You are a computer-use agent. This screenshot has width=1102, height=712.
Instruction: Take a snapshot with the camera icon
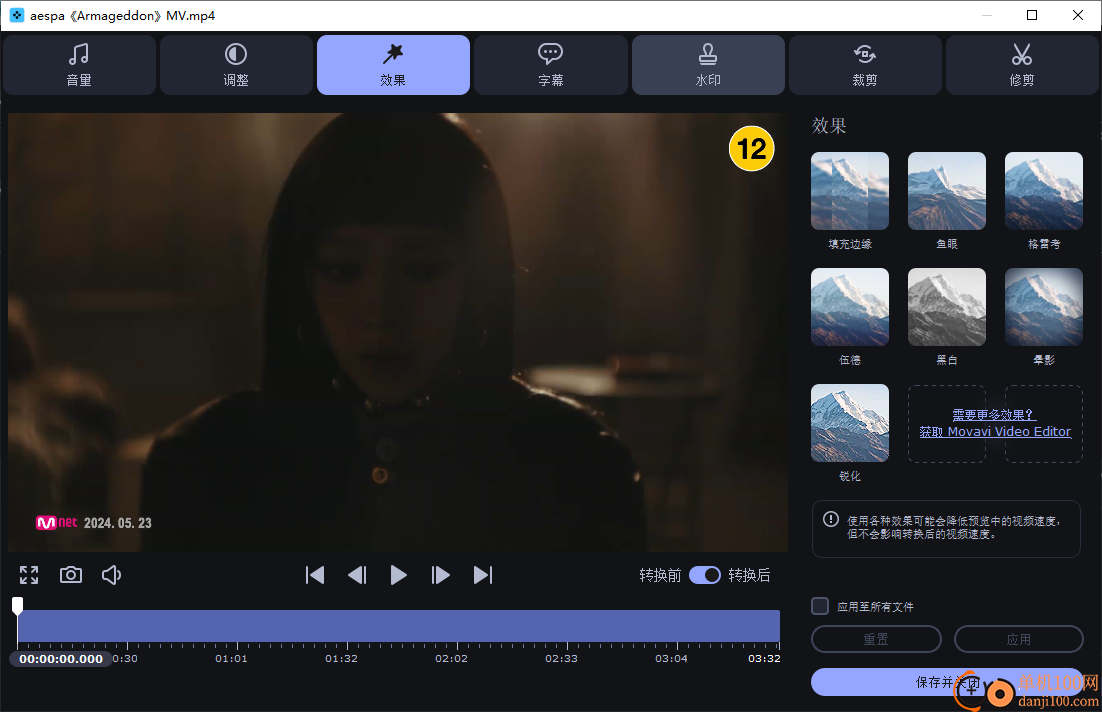point(71,575)
